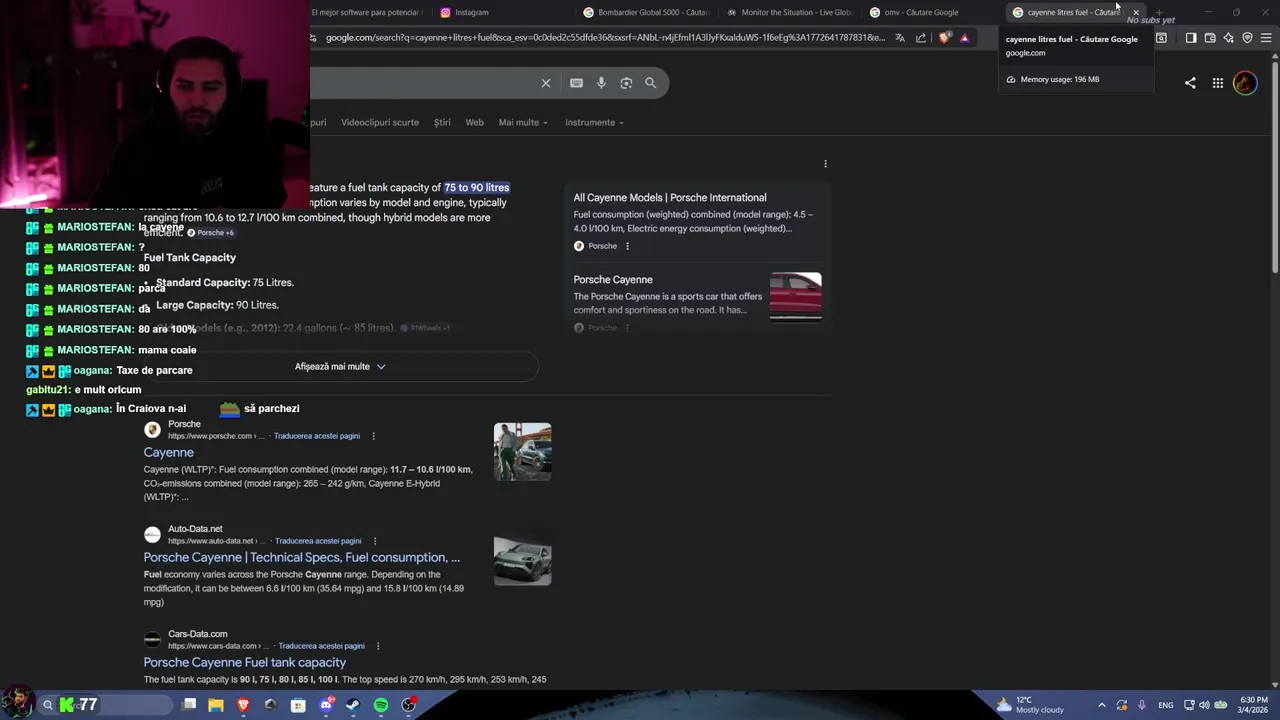
Task: Open File Explorer from the taskbar
Action: click(x=216, y=705)
